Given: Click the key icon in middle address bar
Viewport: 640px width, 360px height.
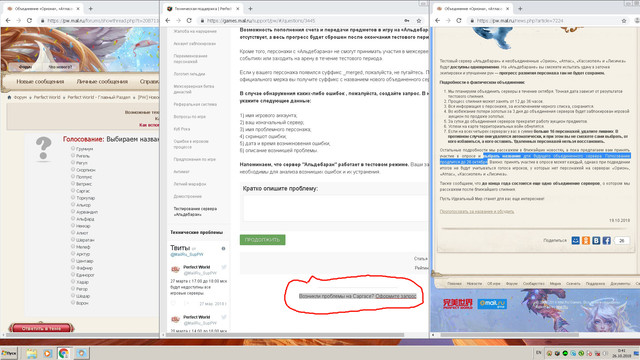Looking at the screenshot, I should pyautogui.click(x=407, y=20).
